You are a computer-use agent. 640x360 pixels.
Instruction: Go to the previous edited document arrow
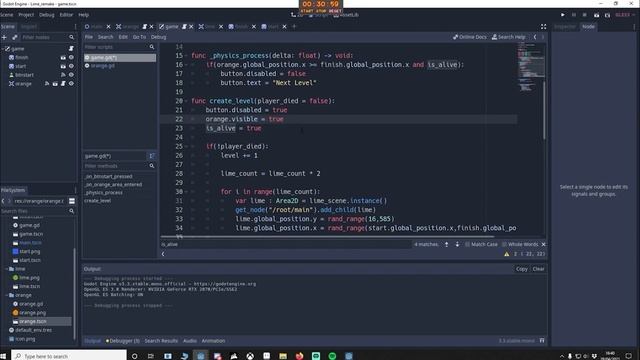point(535,37)
